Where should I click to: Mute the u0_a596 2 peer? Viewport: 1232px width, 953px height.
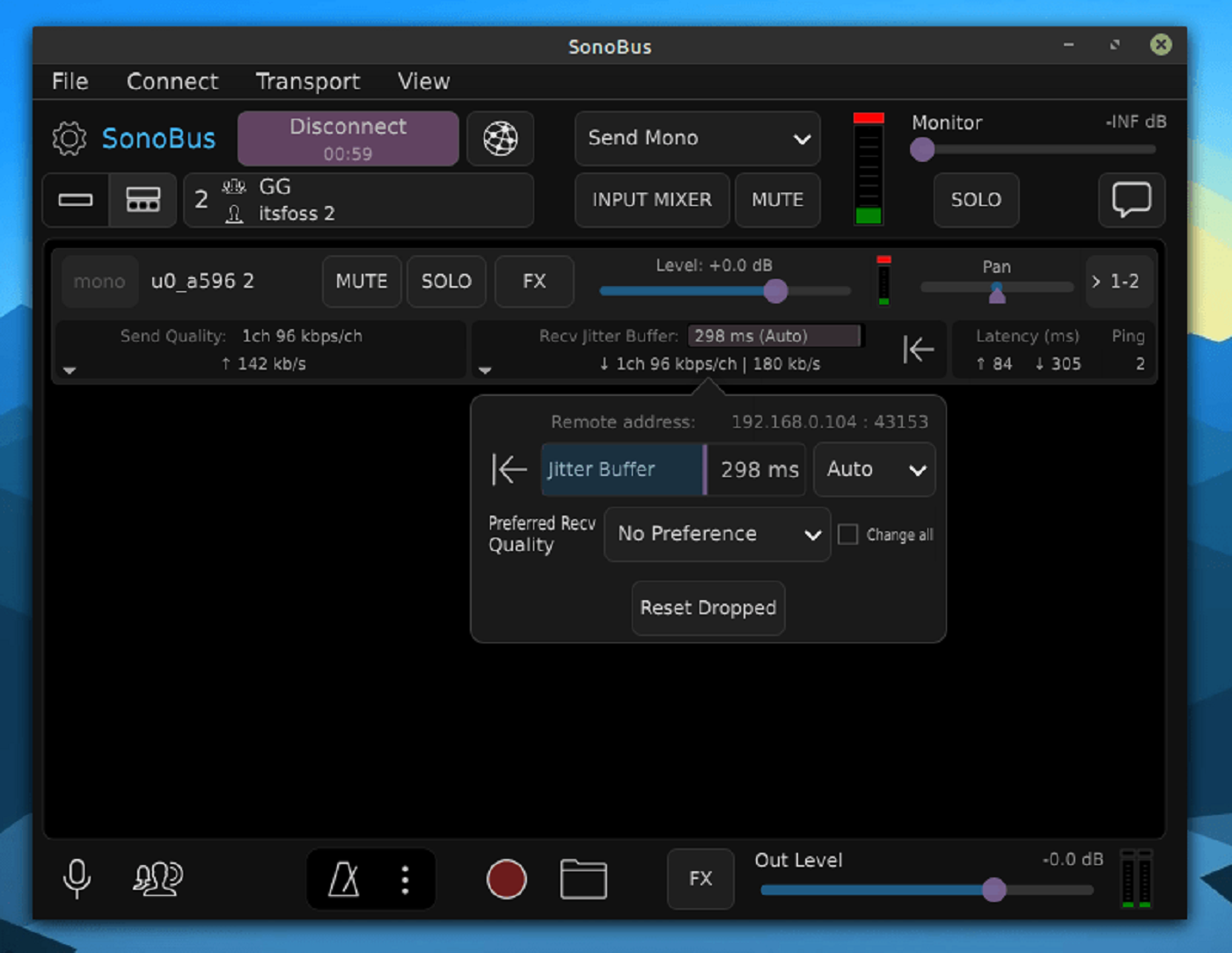[361, 282]
